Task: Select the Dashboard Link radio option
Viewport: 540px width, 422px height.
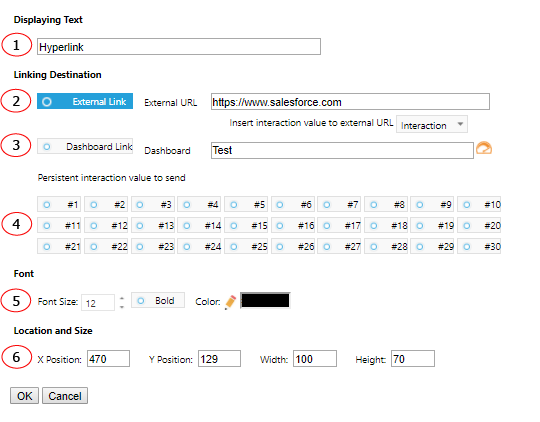Action: [x=85, y=146]
